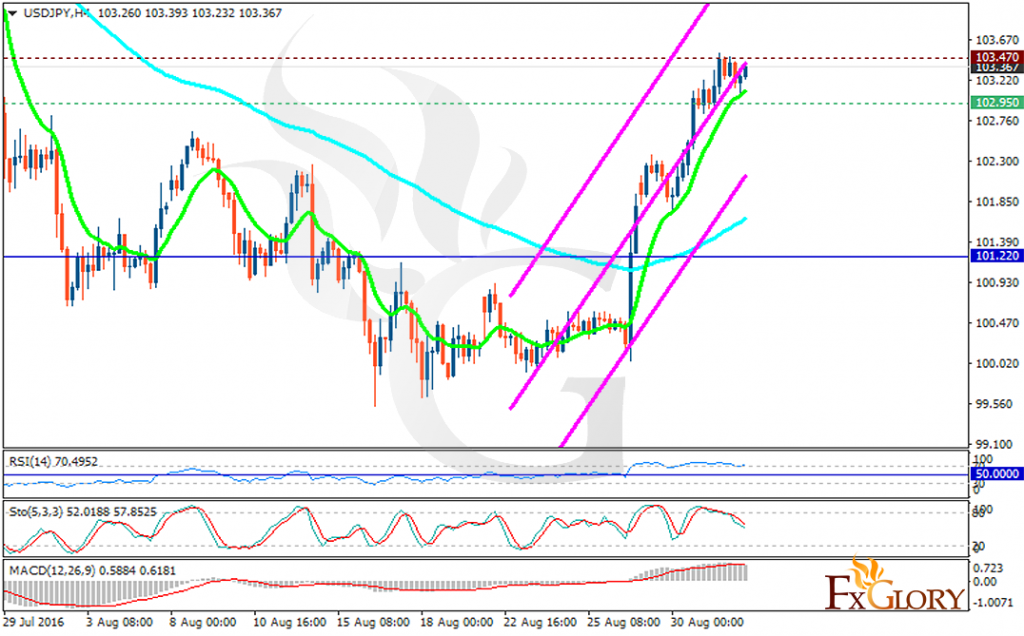Click the 22 Aug 16:00 time label

point(541,622)
